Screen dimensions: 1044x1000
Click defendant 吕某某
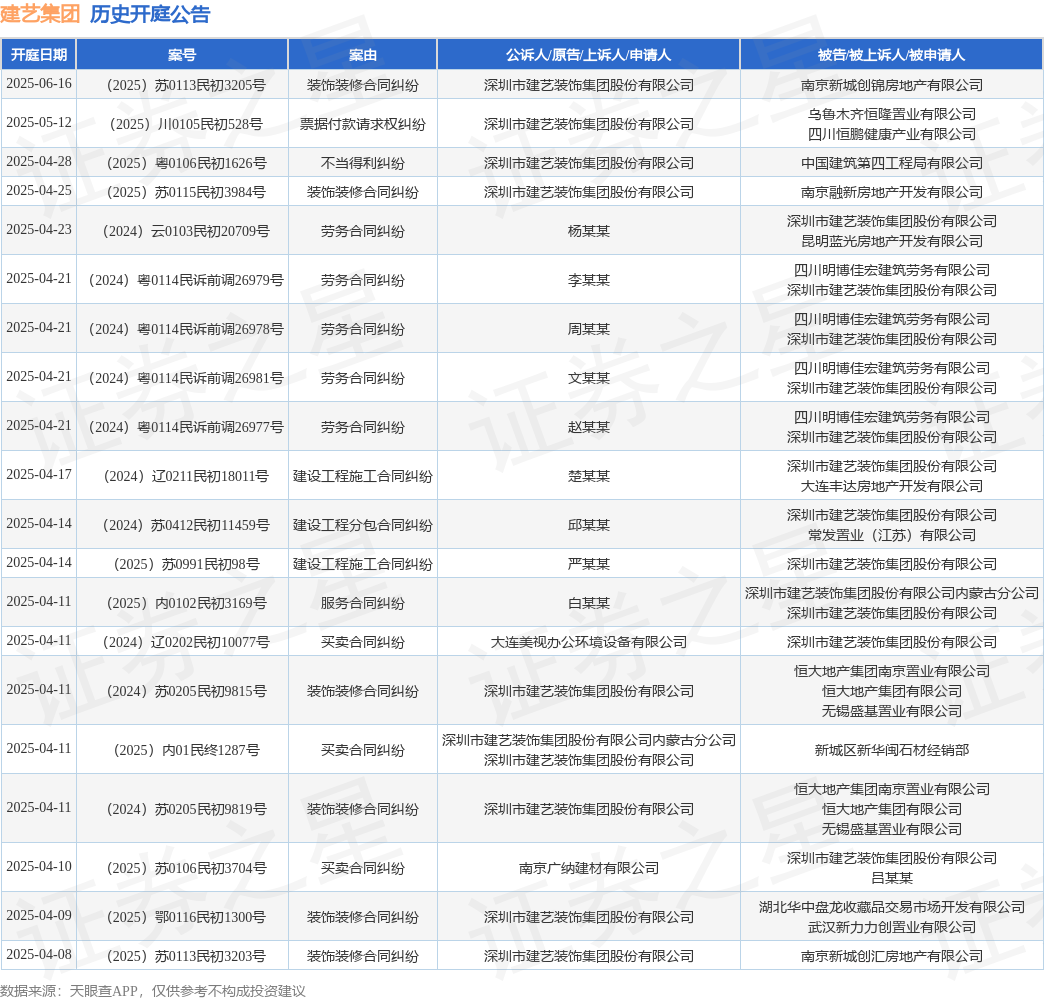tap(892, 878)
